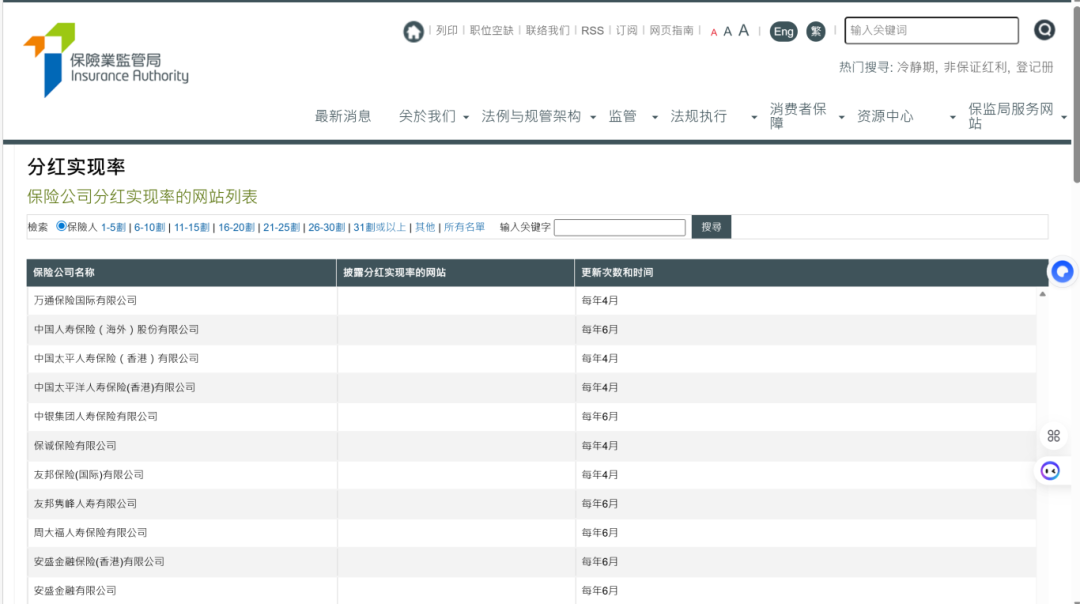Select the smallest font size A
This screenshot has width=1080, height=604.
[x=714, y=33]
